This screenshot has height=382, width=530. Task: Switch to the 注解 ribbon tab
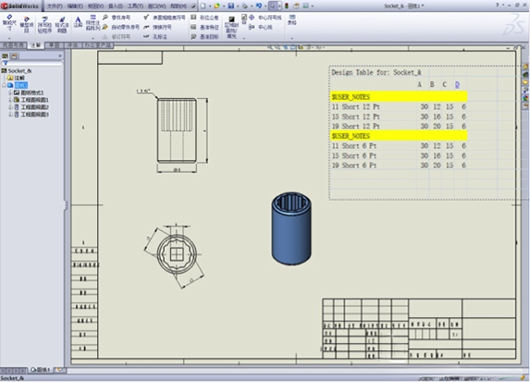pyautogui.click(x=36, y=45)
